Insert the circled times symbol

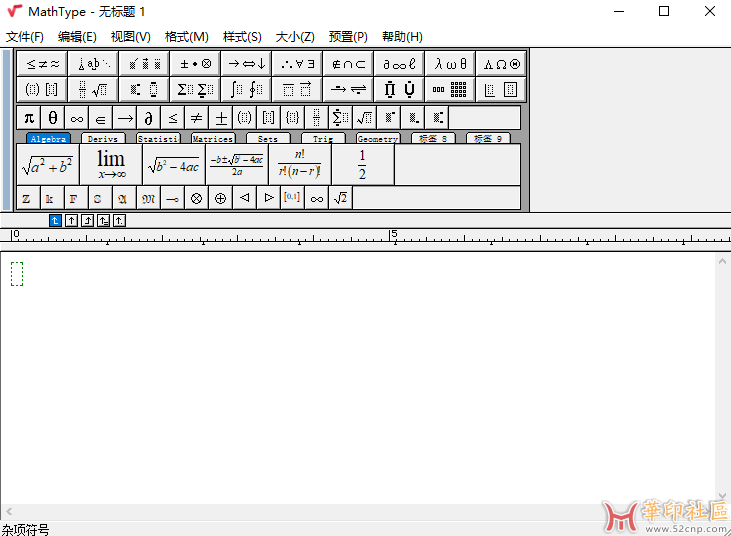(x=197, y=199)
